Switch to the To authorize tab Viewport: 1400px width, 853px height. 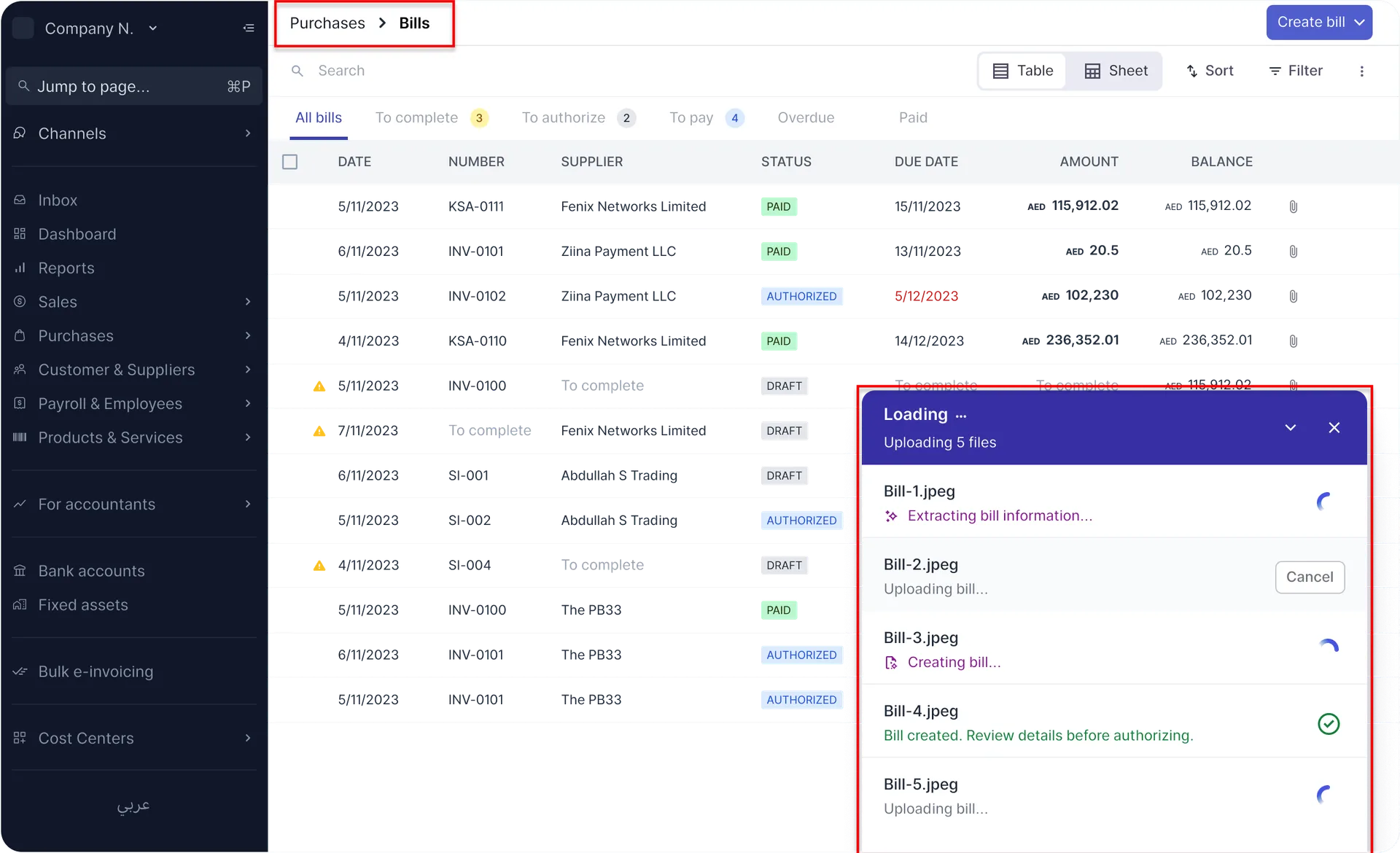point(563,117)
